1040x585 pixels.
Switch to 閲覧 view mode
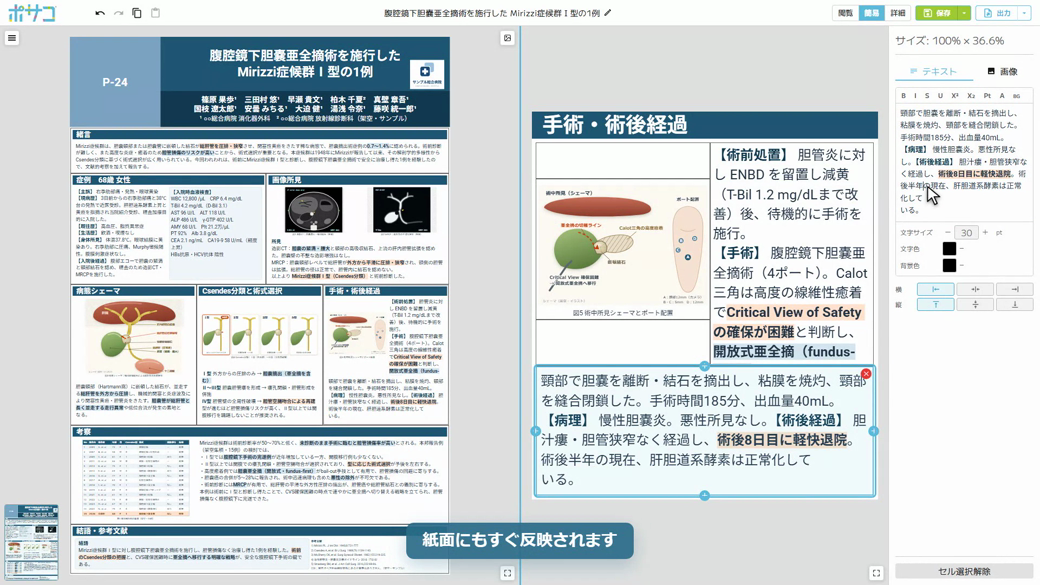pos(845,13)
